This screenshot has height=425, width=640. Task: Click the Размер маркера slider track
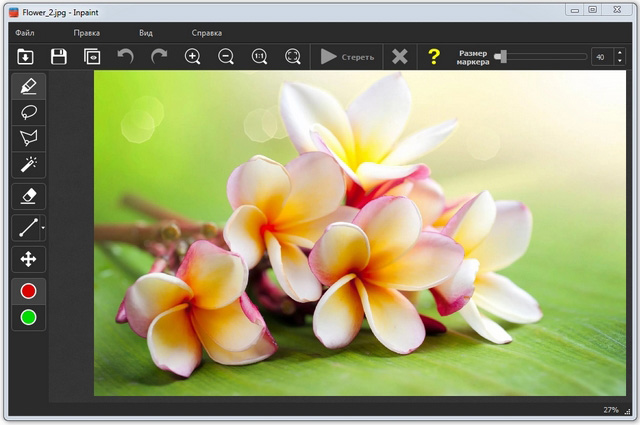(x=545, y=57)
